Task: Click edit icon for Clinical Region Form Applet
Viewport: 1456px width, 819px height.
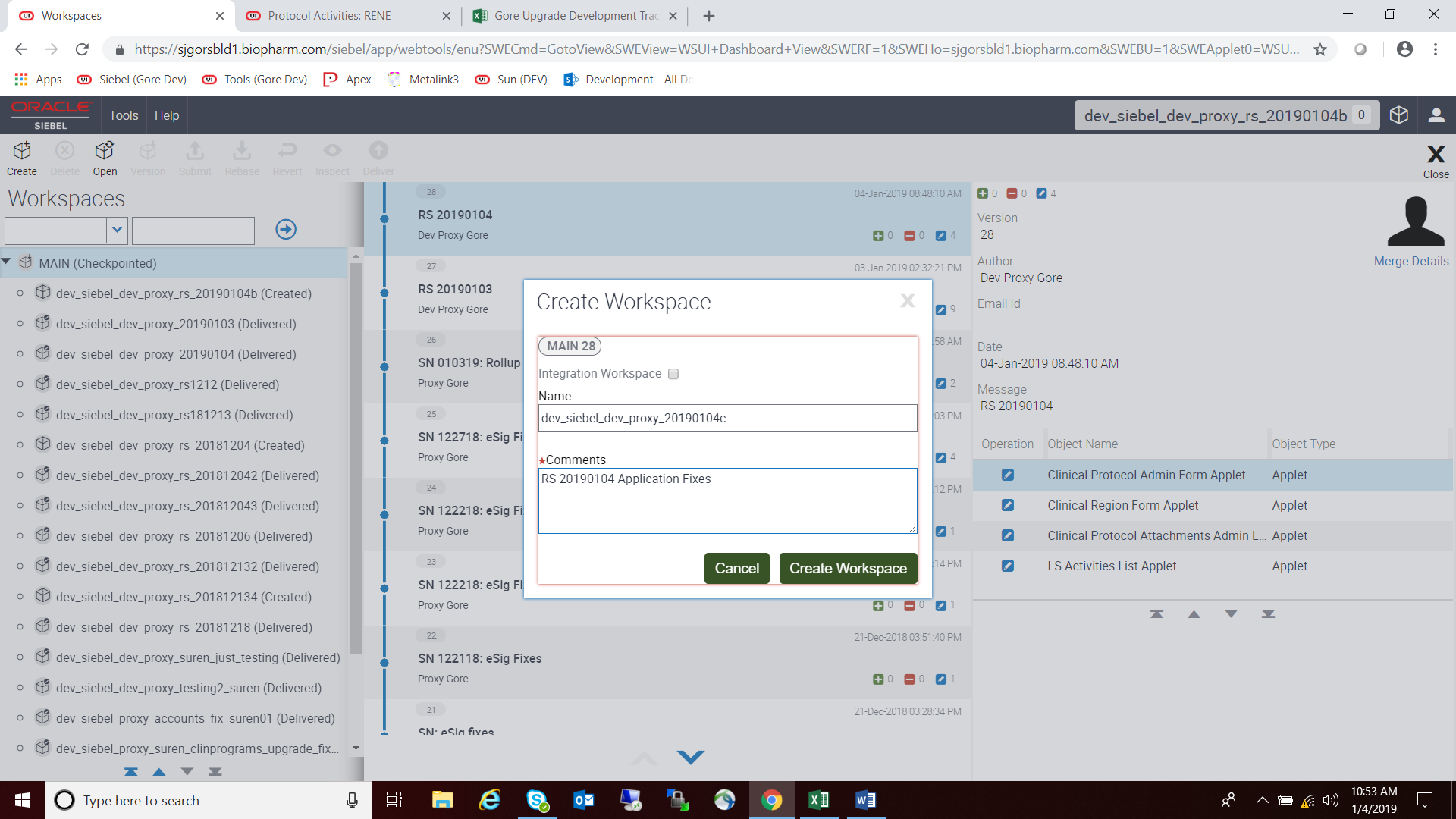Action: click(x=1007, y=505)
